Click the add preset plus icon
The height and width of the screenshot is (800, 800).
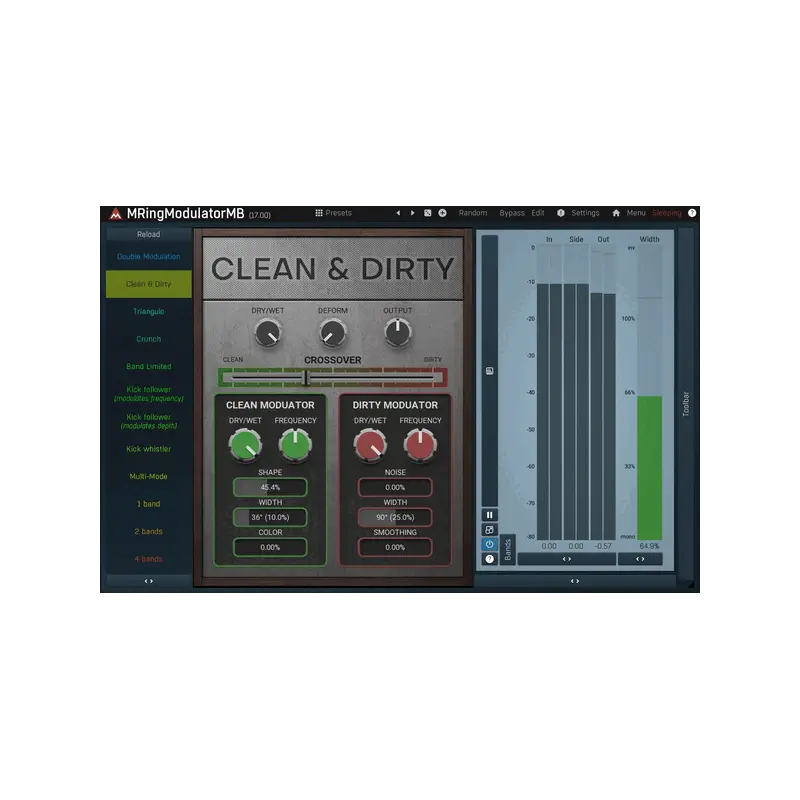442,213
